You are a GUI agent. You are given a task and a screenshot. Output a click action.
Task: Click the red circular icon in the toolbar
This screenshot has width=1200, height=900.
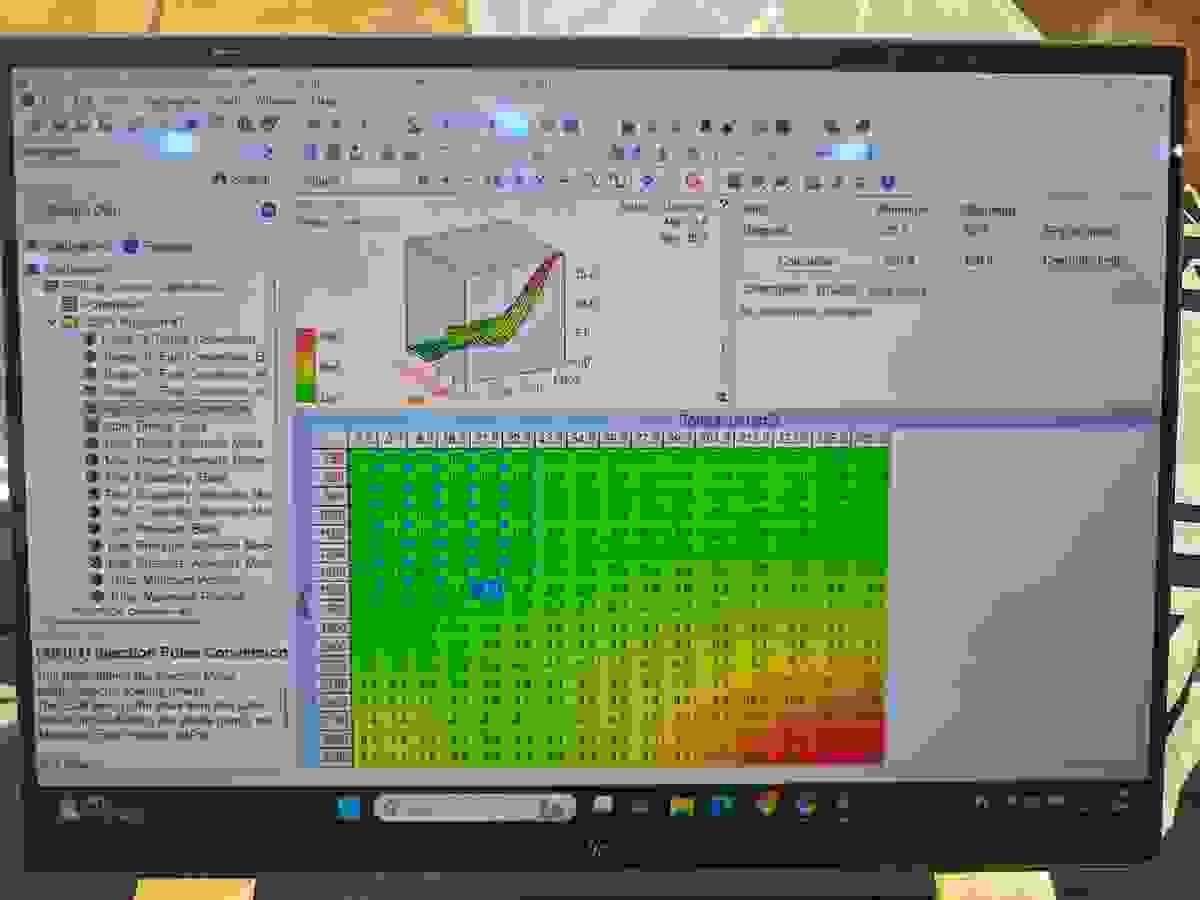[695, 181]
